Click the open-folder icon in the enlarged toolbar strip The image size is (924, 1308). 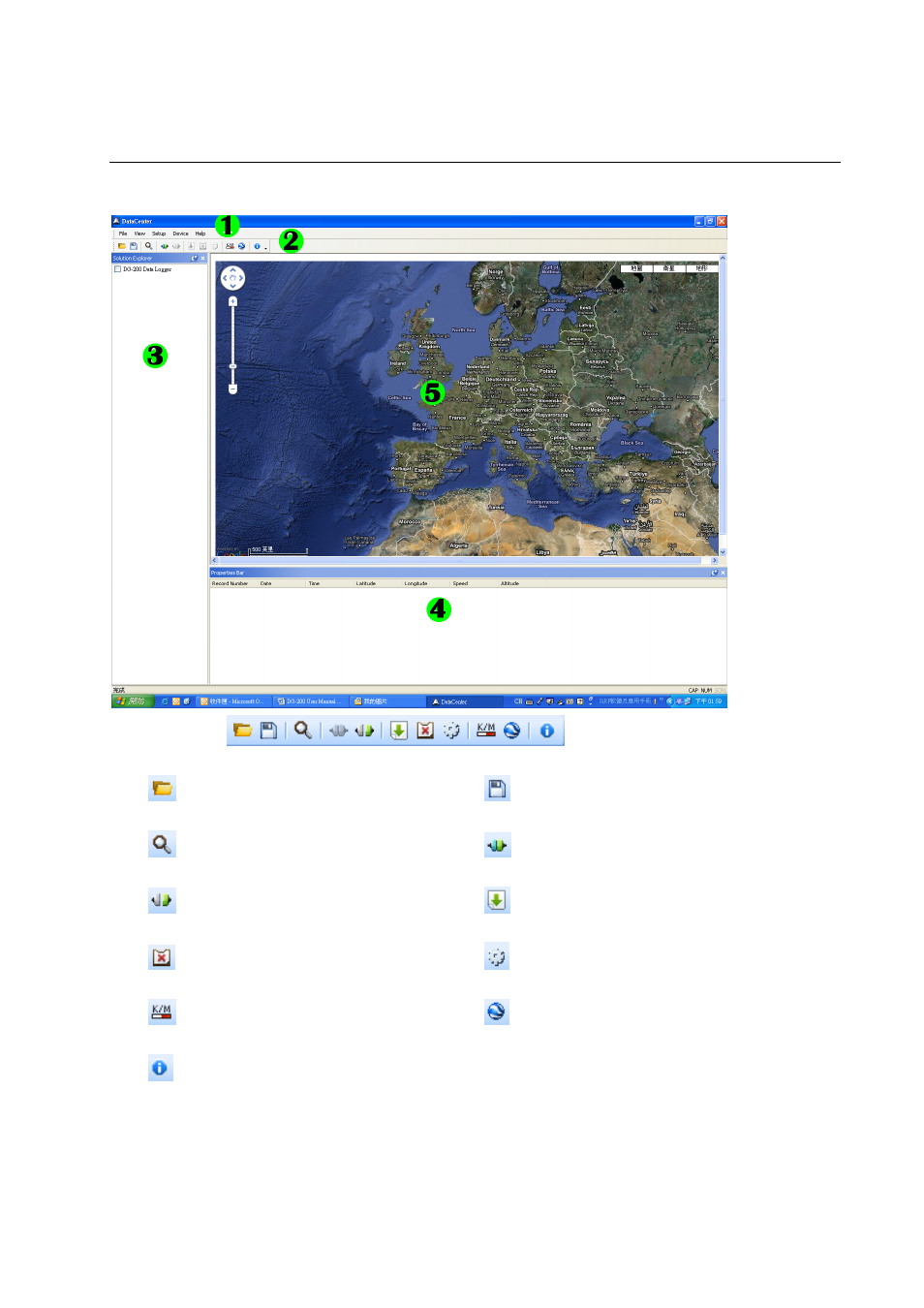242,731
